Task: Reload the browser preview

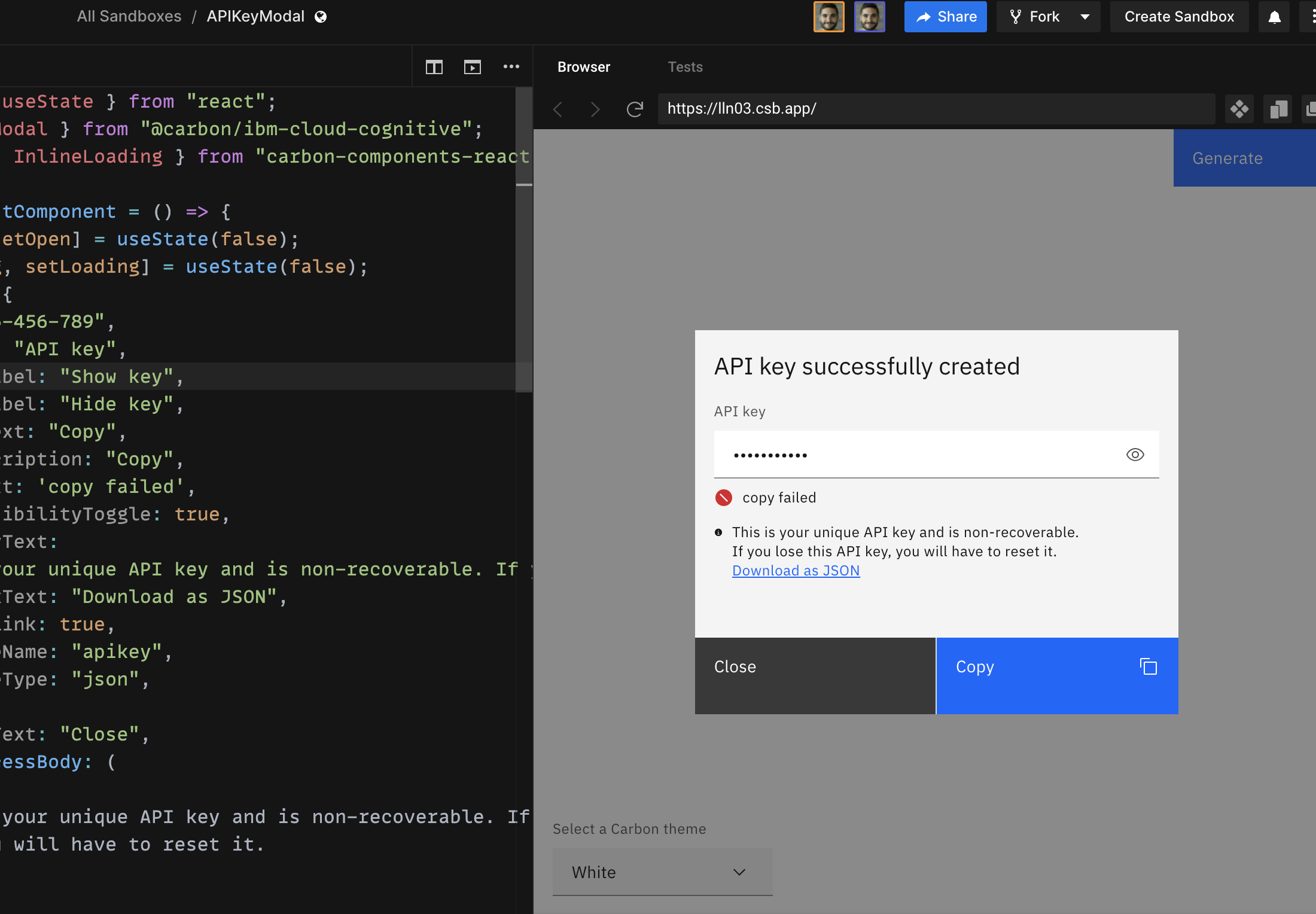Action: point(634,109)
